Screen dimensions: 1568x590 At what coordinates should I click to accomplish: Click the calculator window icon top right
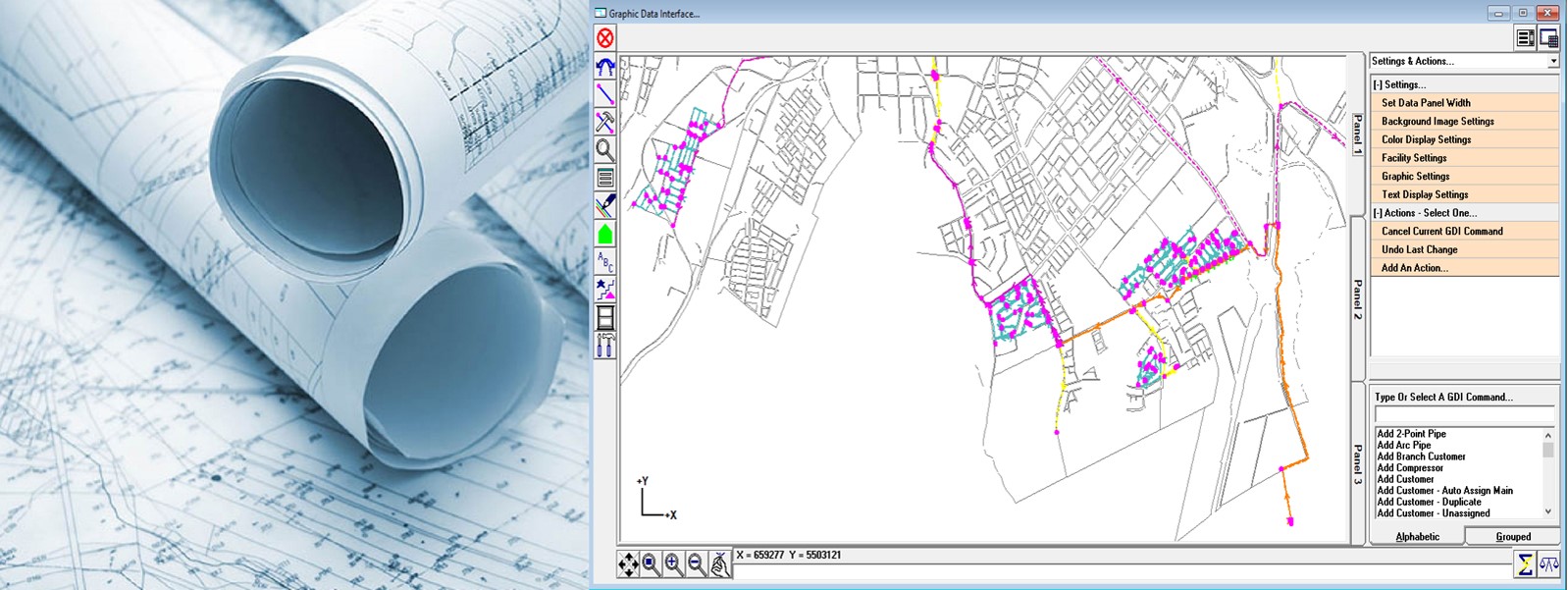coord(1548,38)
